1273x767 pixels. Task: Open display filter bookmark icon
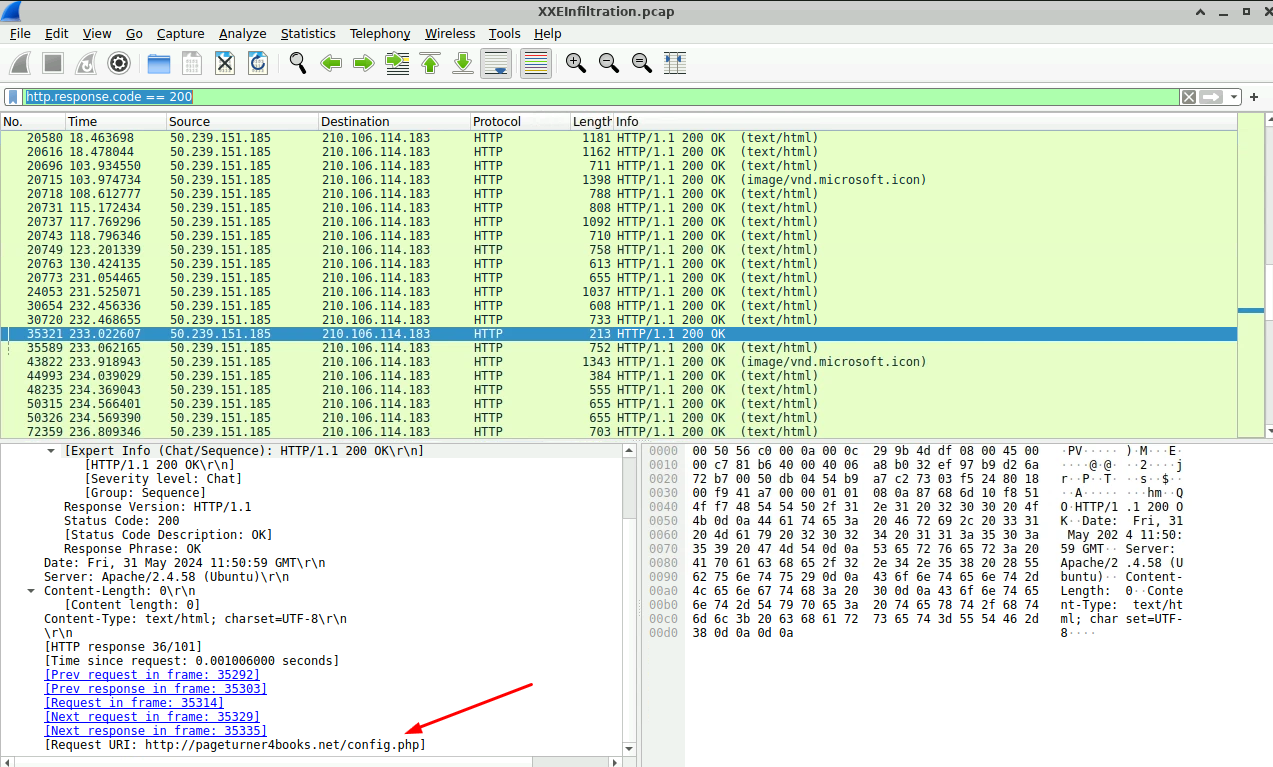(13, 97)
